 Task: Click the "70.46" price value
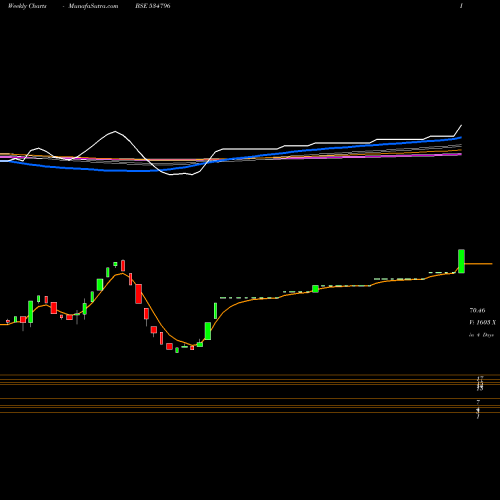[477, 310]
